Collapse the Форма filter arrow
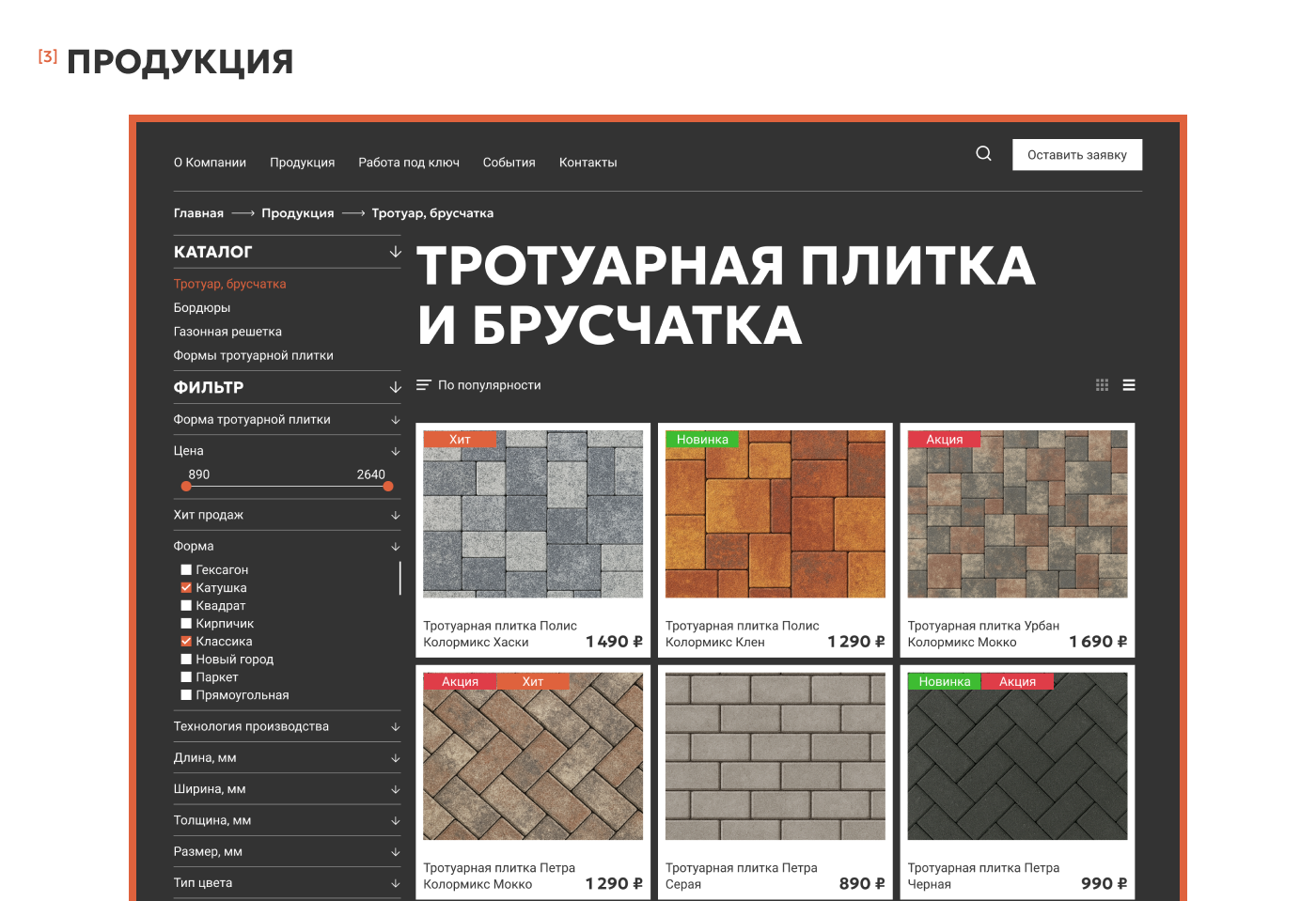 pos(395,546)
